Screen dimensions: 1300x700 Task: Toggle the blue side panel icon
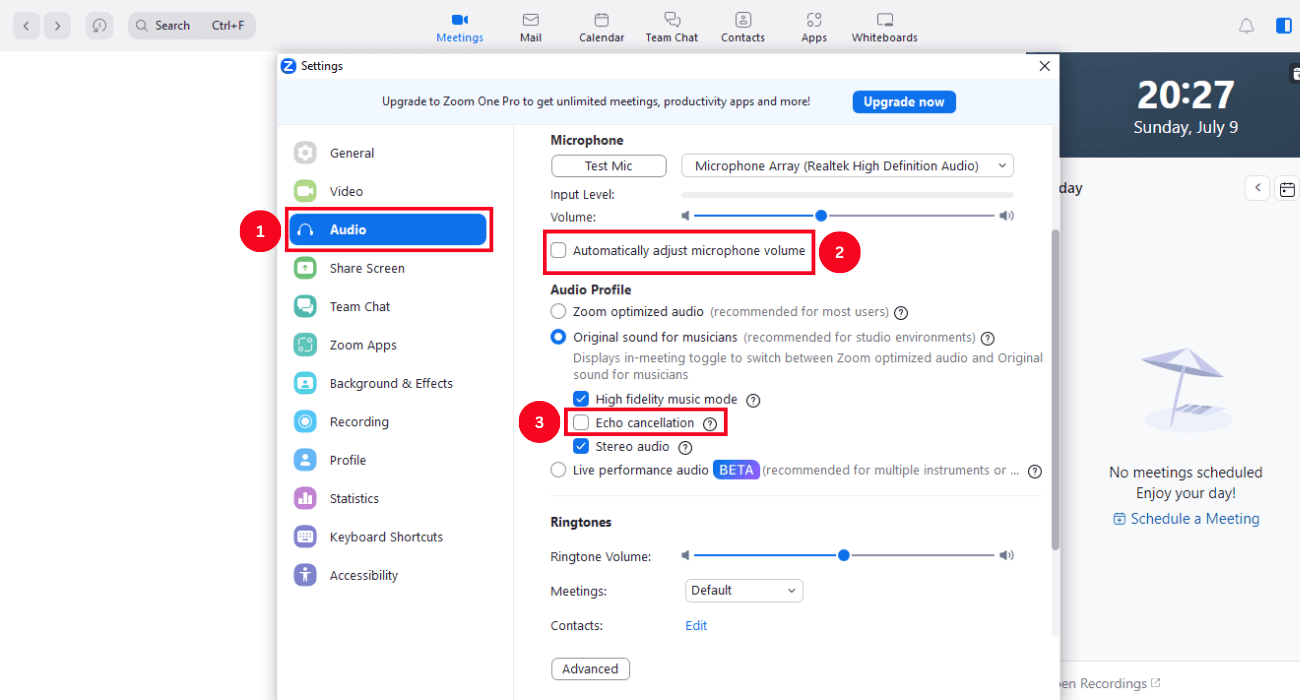(1284, 26)
